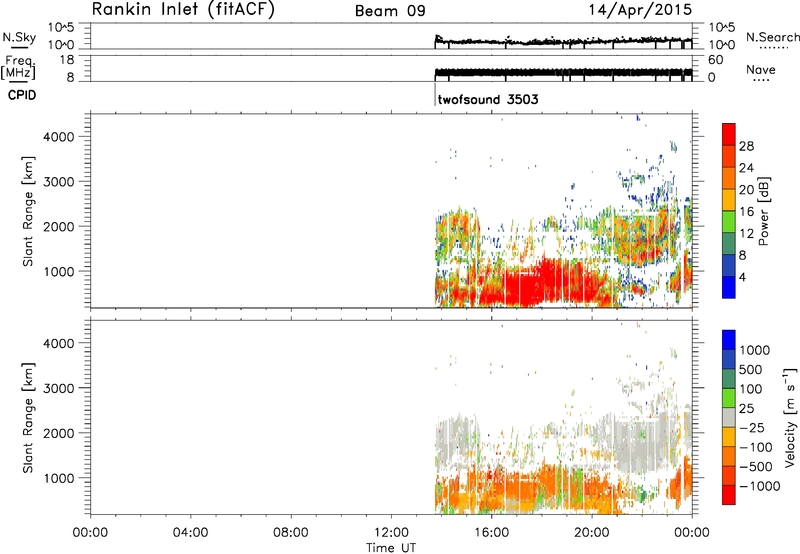
Task: Click the '3000' tick of the velocity panel
Action: coord(59,388)
